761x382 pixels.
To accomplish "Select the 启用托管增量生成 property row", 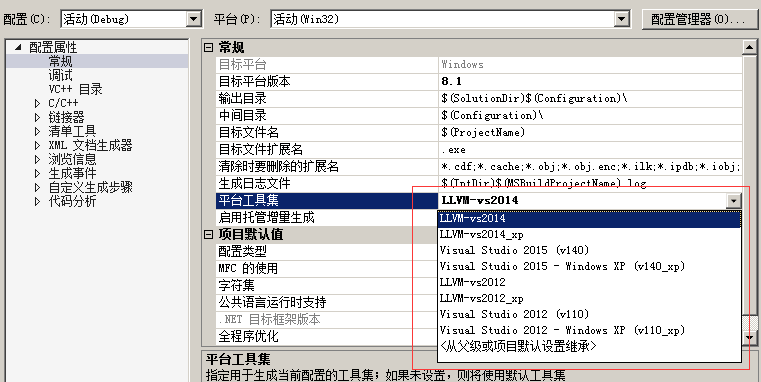I will pos(327,217).
